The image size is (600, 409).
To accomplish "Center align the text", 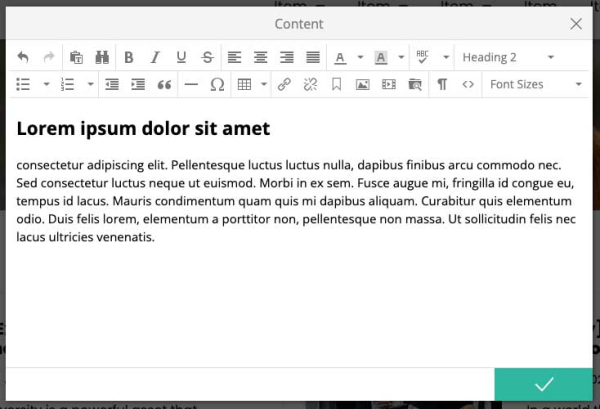I will click(x=261, y=57).
